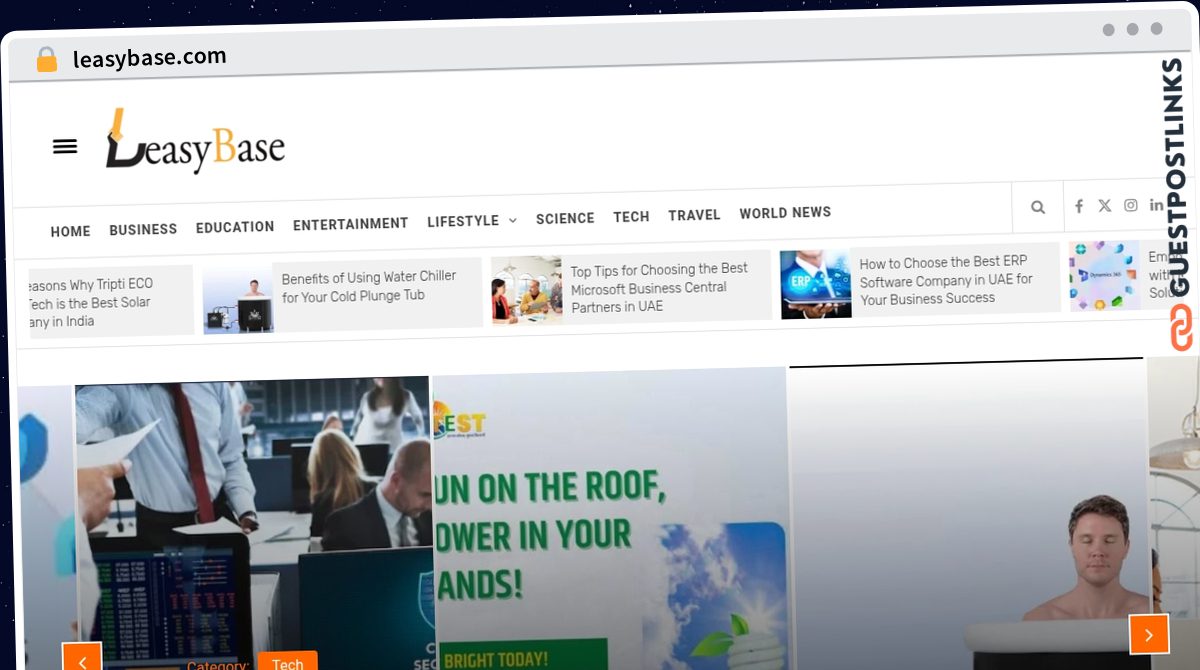This screenshot has width=1200, height=670.
Task: Open the ENTERTAINMENT menu item
Action: 351,224
